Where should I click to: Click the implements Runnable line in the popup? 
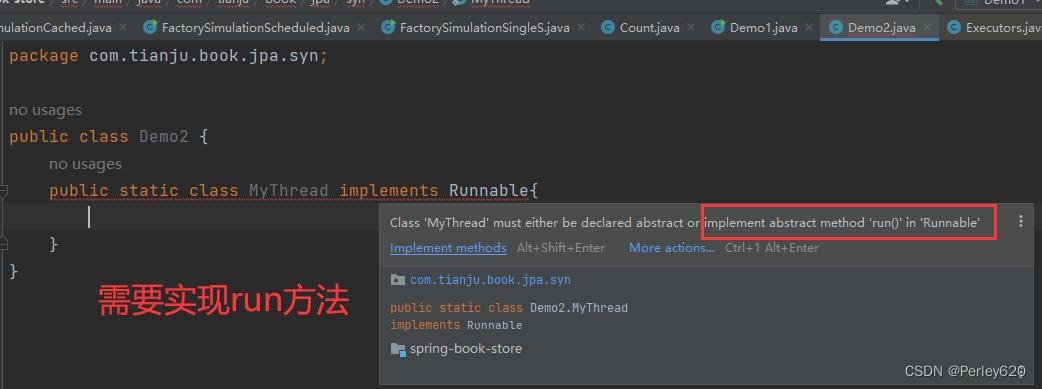tap(456, 325)
